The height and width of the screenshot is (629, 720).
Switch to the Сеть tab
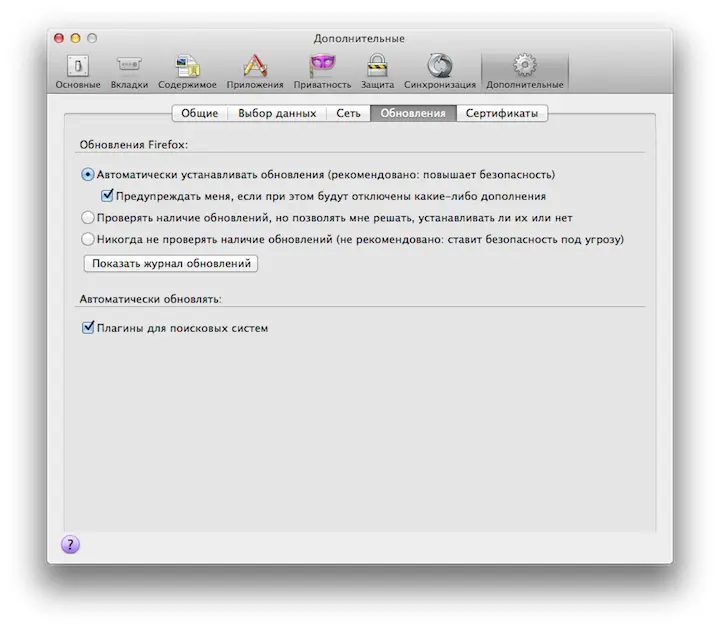[x=348, y=113]
